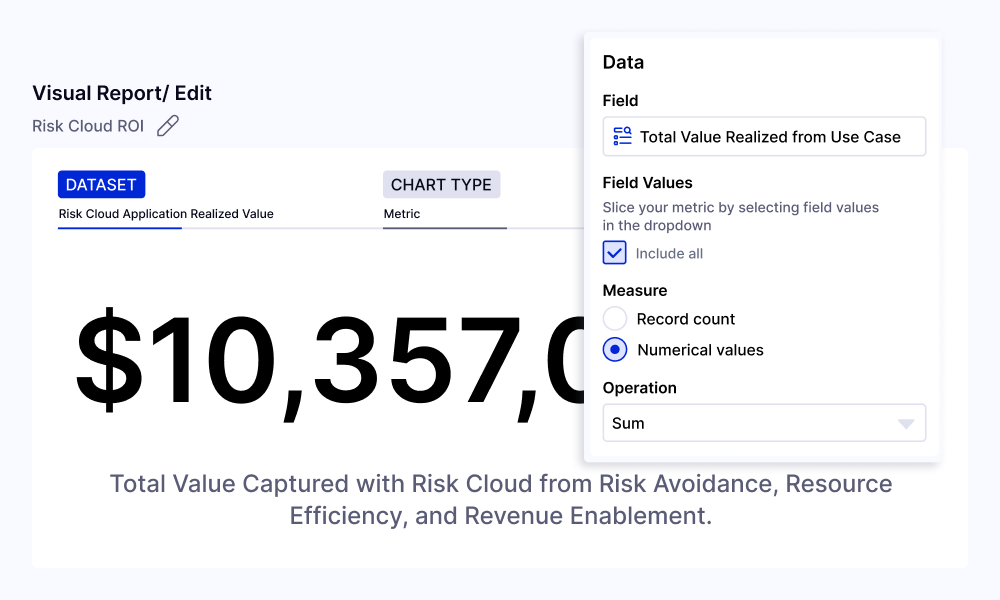This screenshot has width=1000, height=600.
Task: Select the Record count radio option
Action: point(615,319)
